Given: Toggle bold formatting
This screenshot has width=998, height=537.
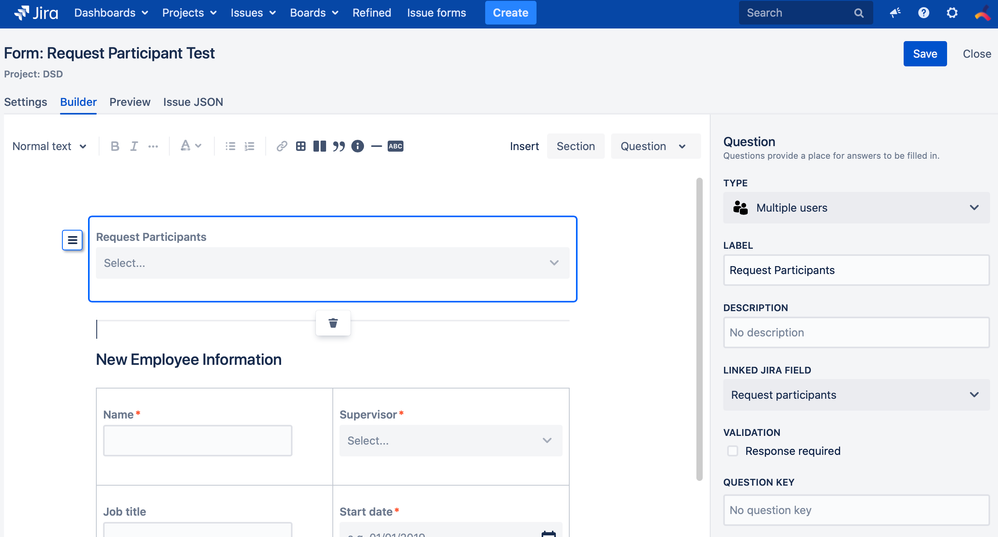Looking at the screenshot, I should pos(115,146).
